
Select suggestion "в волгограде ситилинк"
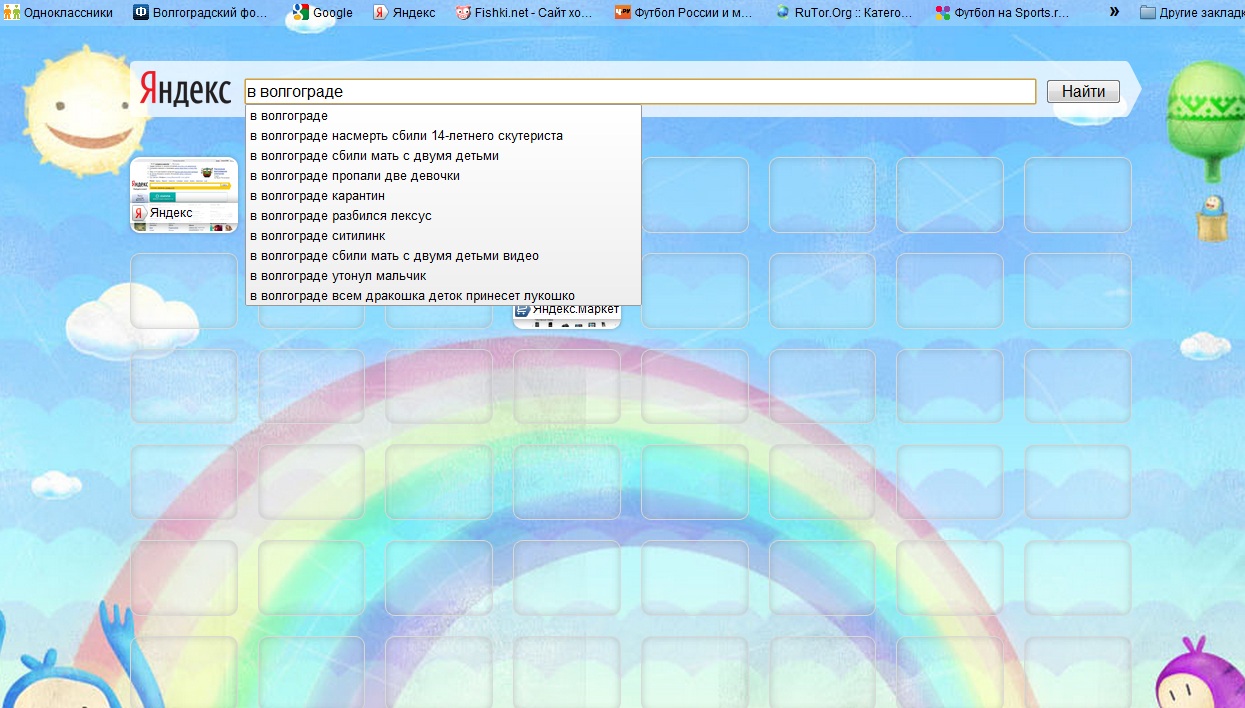pyautogui.click(x=317, y=236)
